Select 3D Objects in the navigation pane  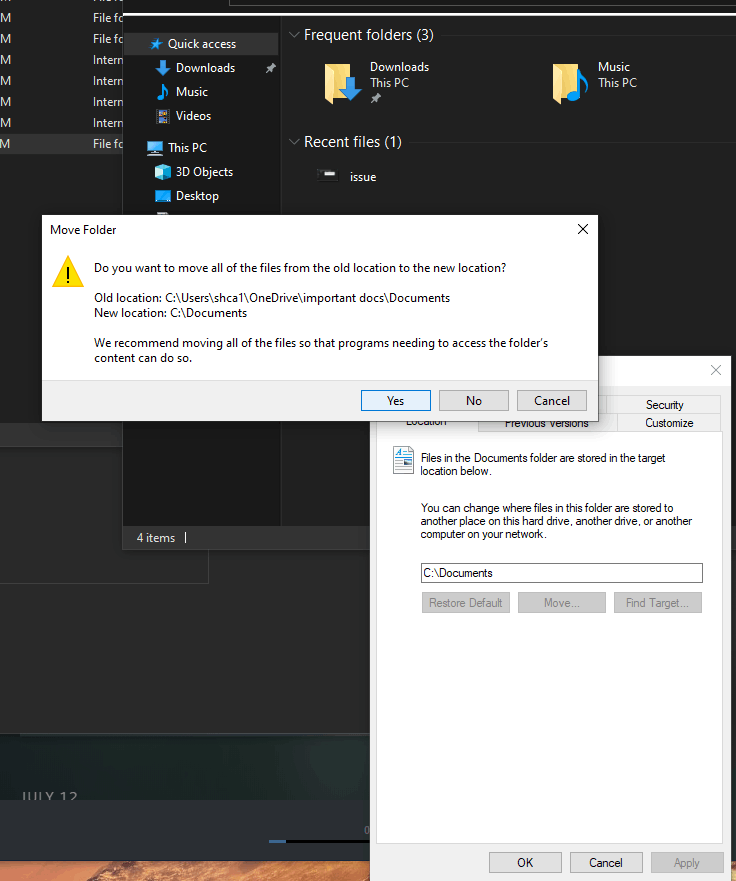(x=204, y=172)
